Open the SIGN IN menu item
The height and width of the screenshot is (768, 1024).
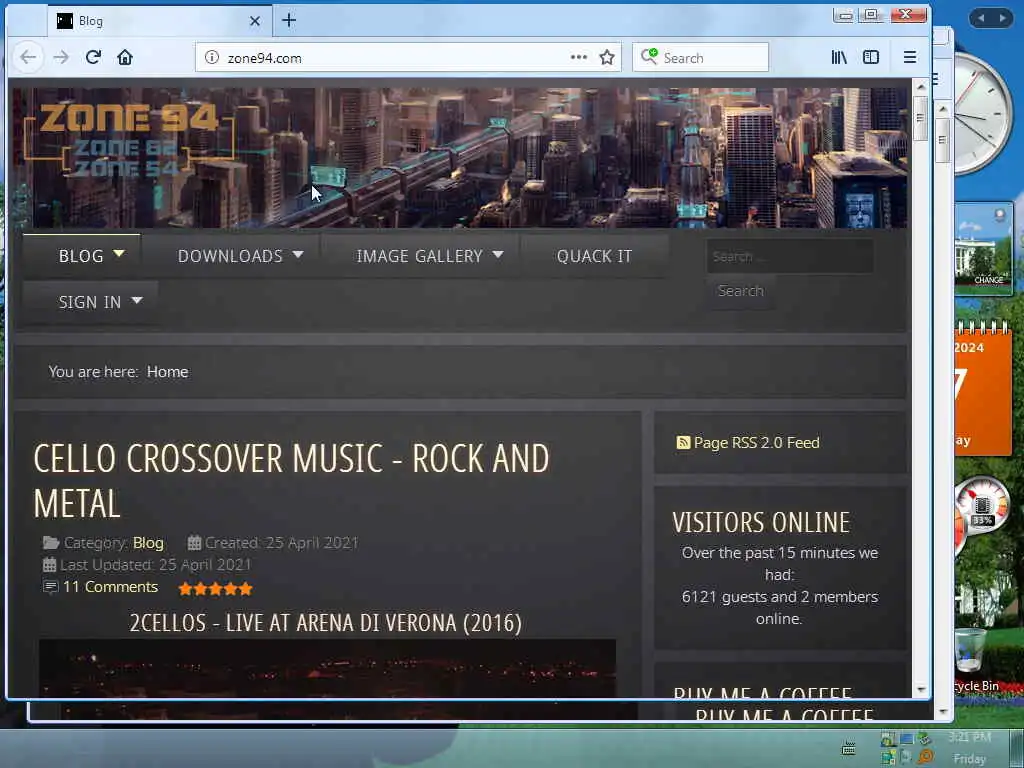89,302
